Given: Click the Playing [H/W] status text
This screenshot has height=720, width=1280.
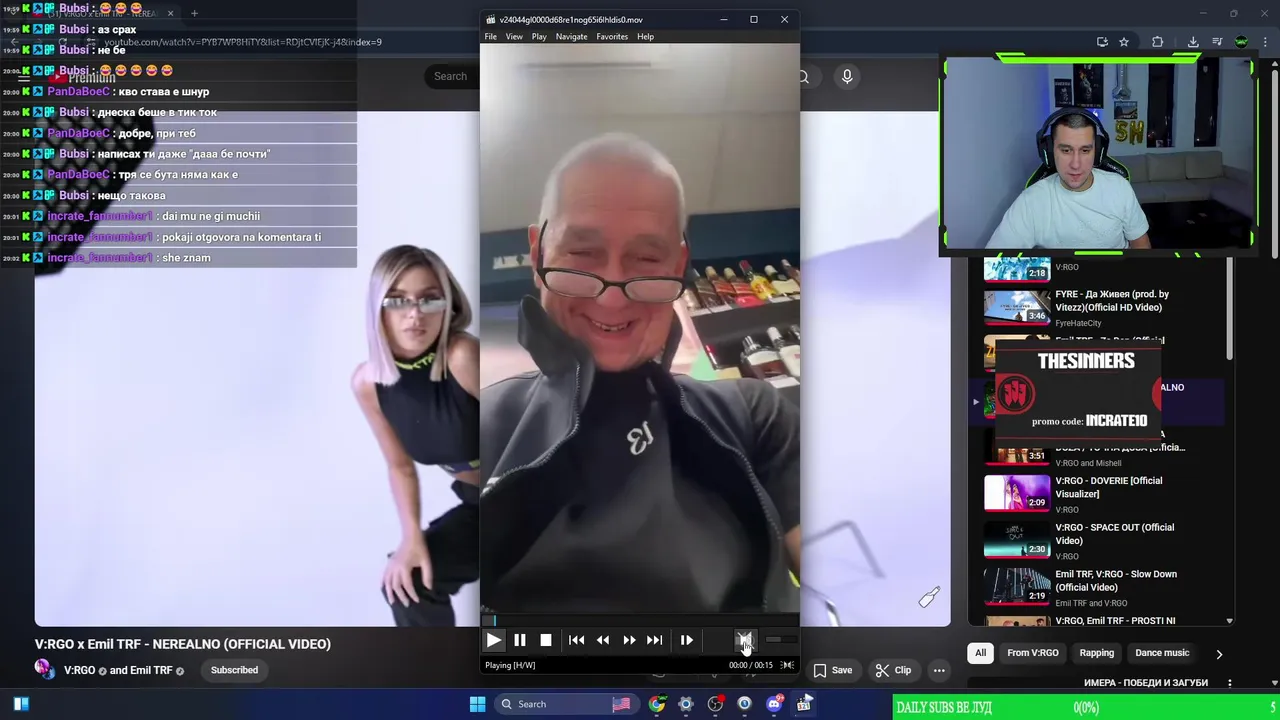Looking at the screenshot, I should pyautogui.click(x=510, y=665).
